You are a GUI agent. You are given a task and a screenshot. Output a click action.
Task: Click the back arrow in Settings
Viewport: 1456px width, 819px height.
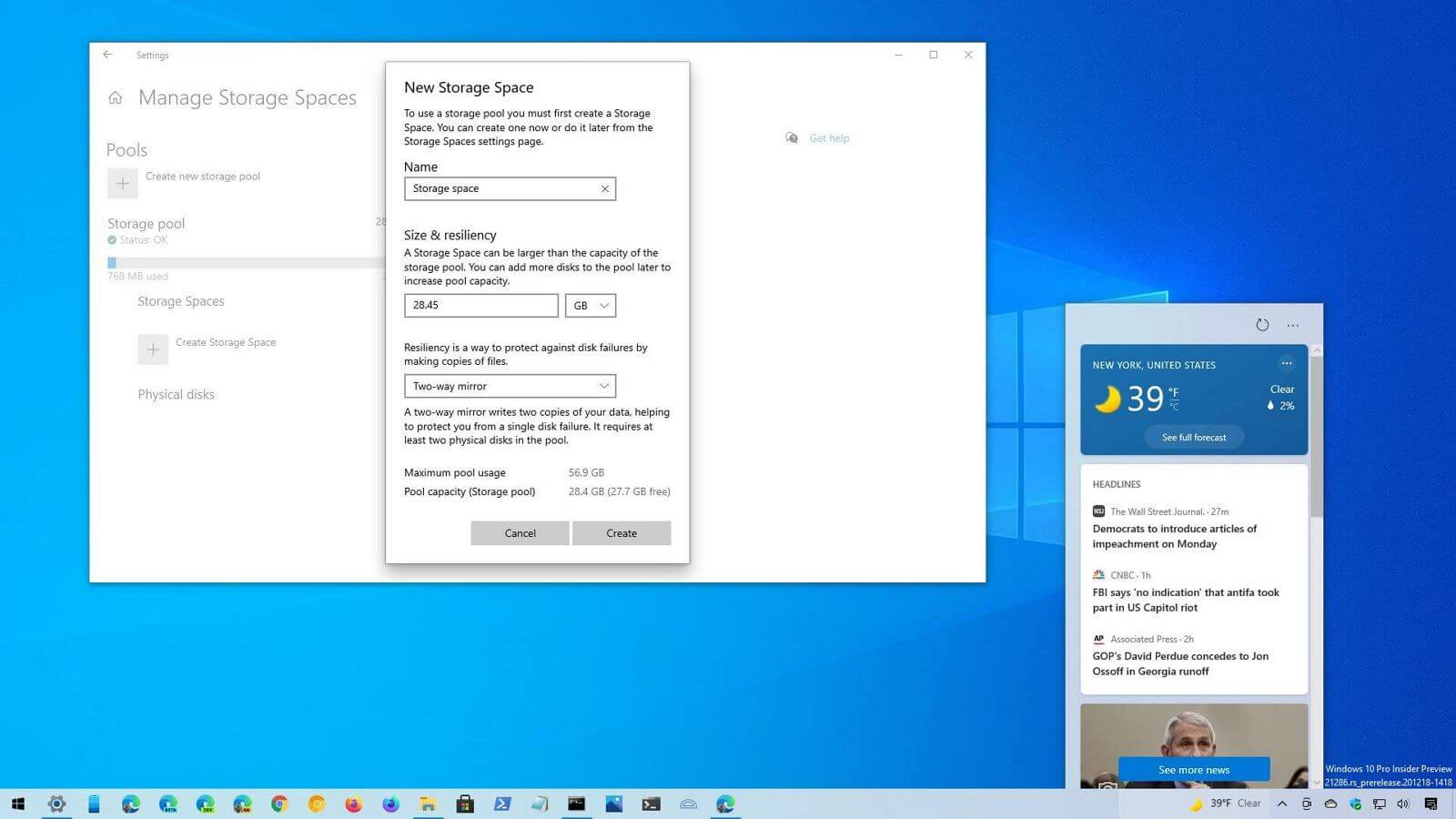pyautogui.click(x=107, y=55)
